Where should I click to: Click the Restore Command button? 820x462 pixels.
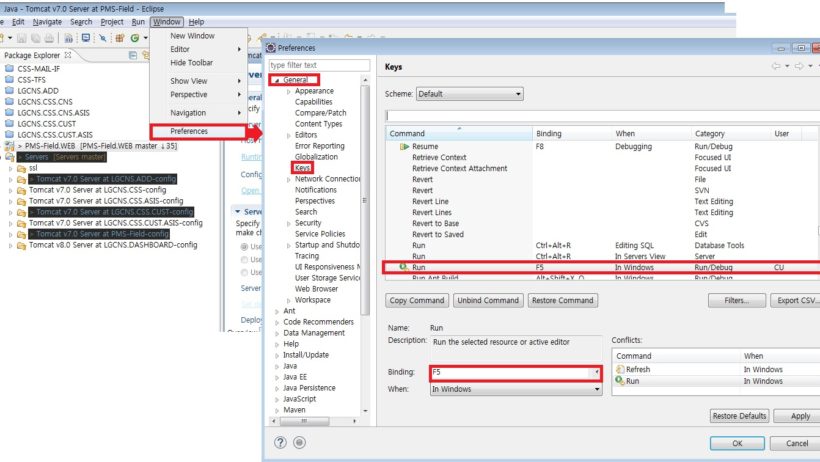pyautogui.click(x=562, y=300)
